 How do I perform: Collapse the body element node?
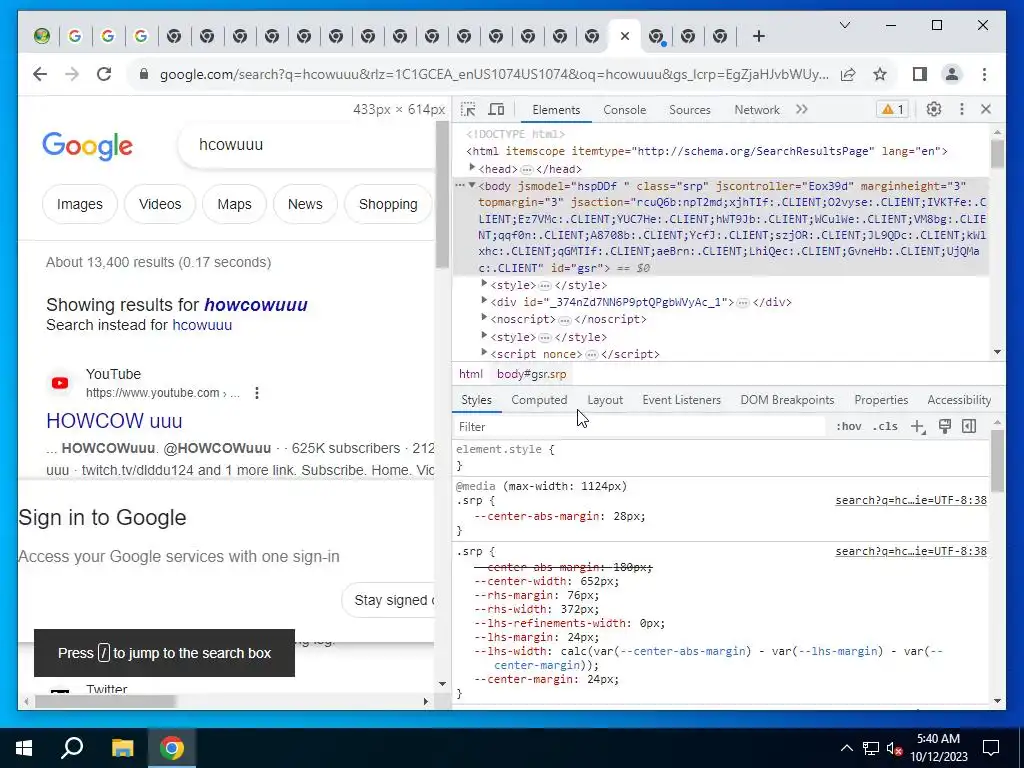[x=472, y=185]
